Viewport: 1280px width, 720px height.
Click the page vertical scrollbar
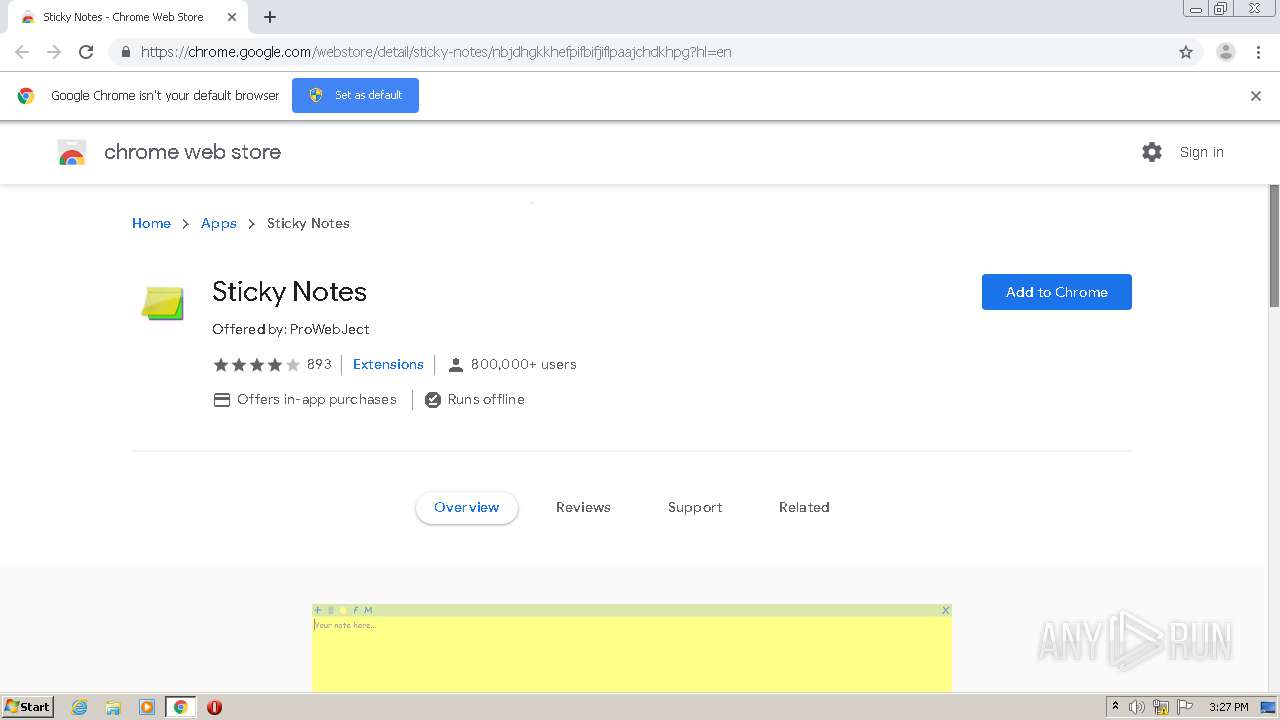(1274, 245)
